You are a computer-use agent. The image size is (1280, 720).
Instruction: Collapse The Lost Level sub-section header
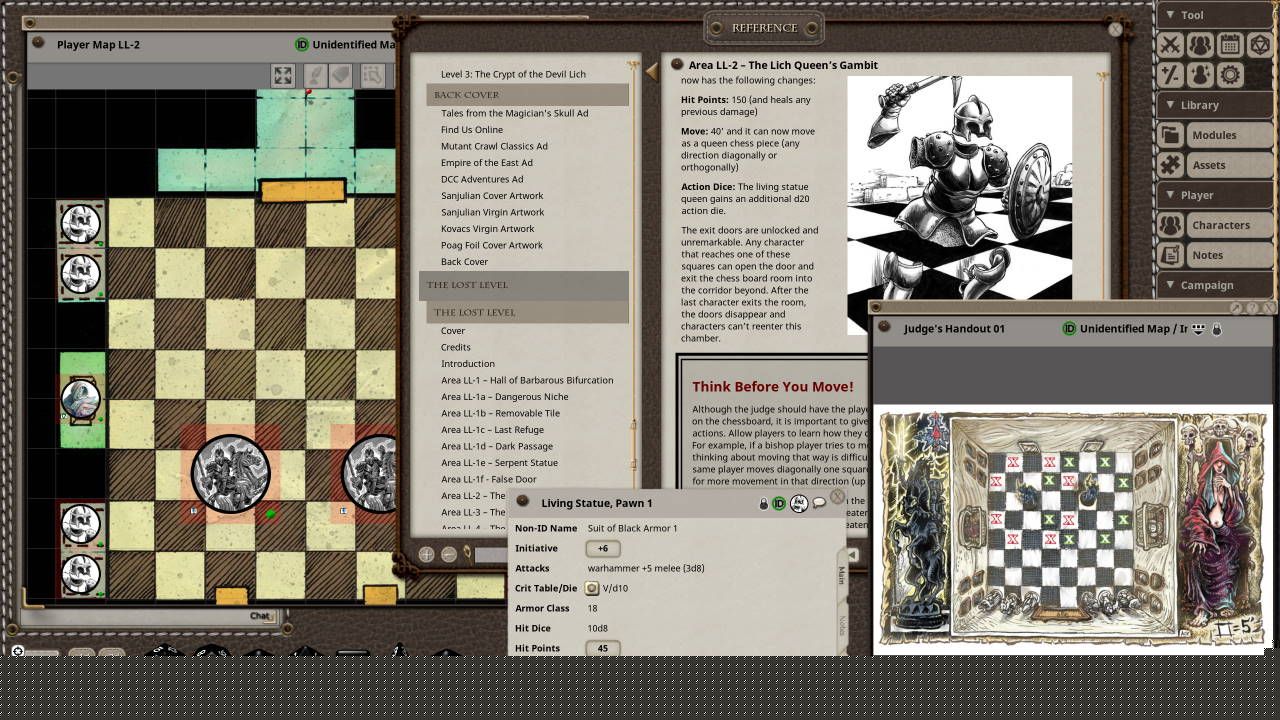click(527, 312)
